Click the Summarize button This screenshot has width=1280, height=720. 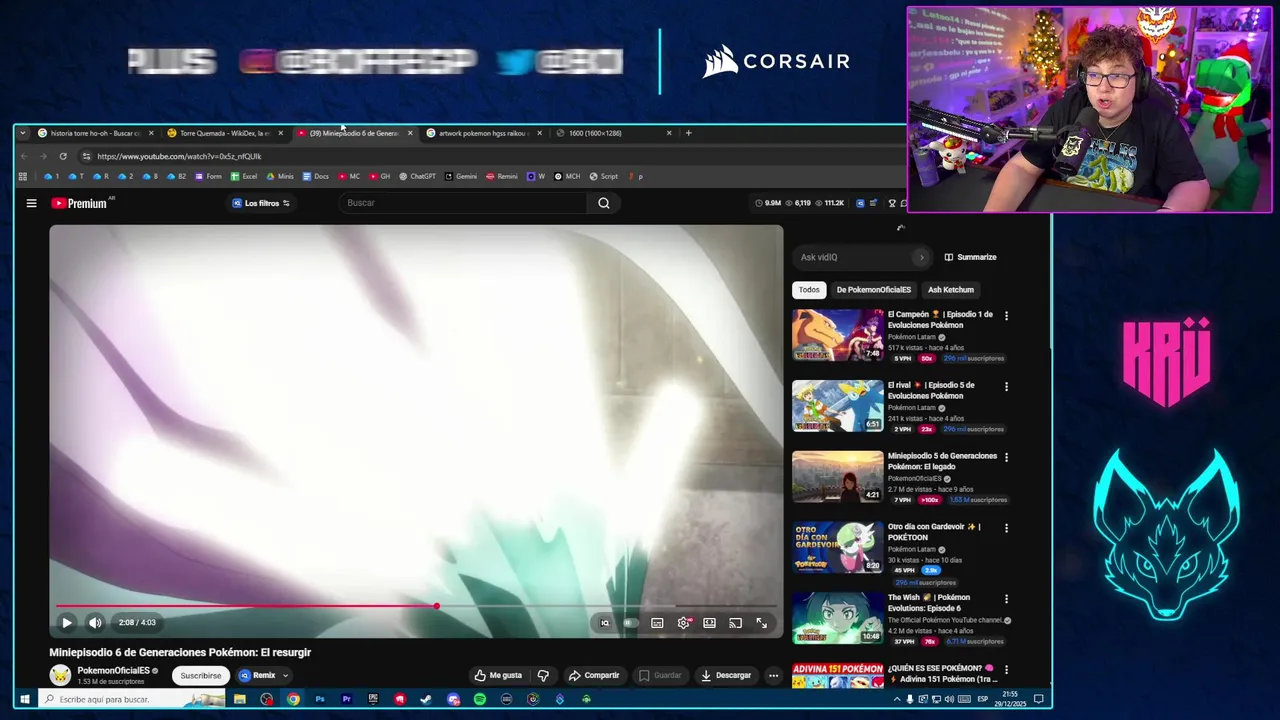point(970,257)
